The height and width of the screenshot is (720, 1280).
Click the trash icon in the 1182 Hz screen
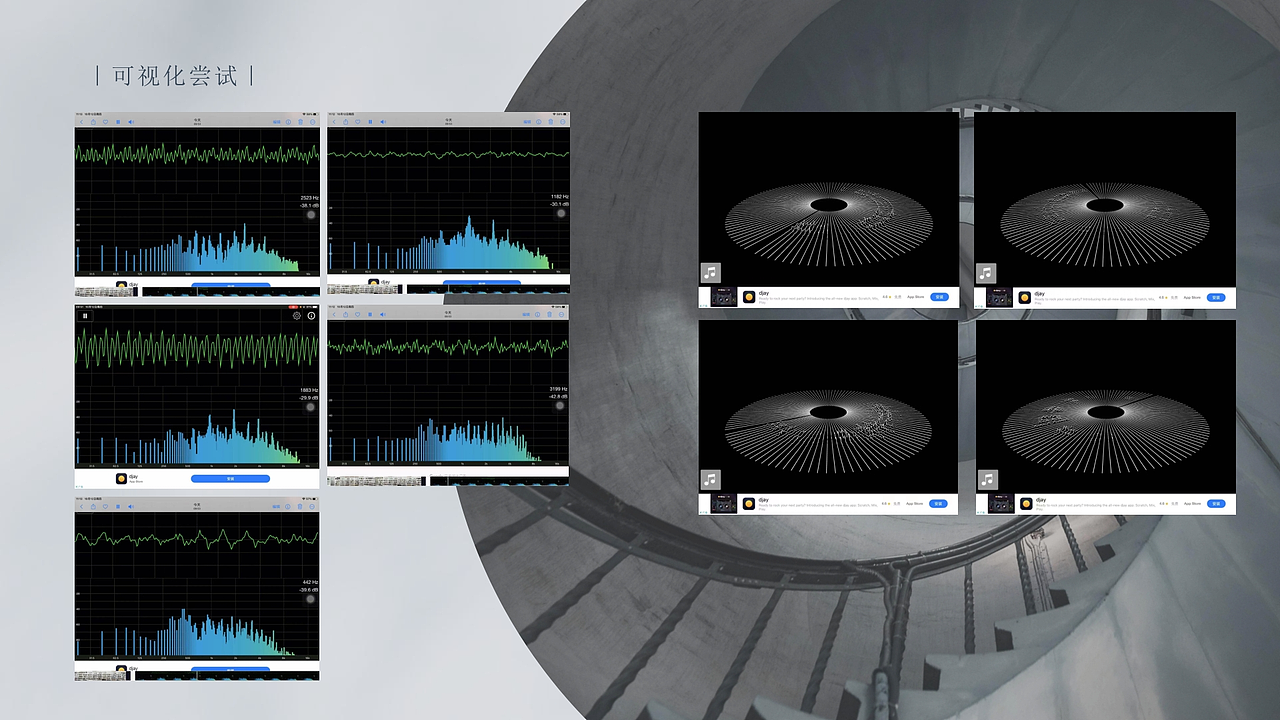(551, 122)
